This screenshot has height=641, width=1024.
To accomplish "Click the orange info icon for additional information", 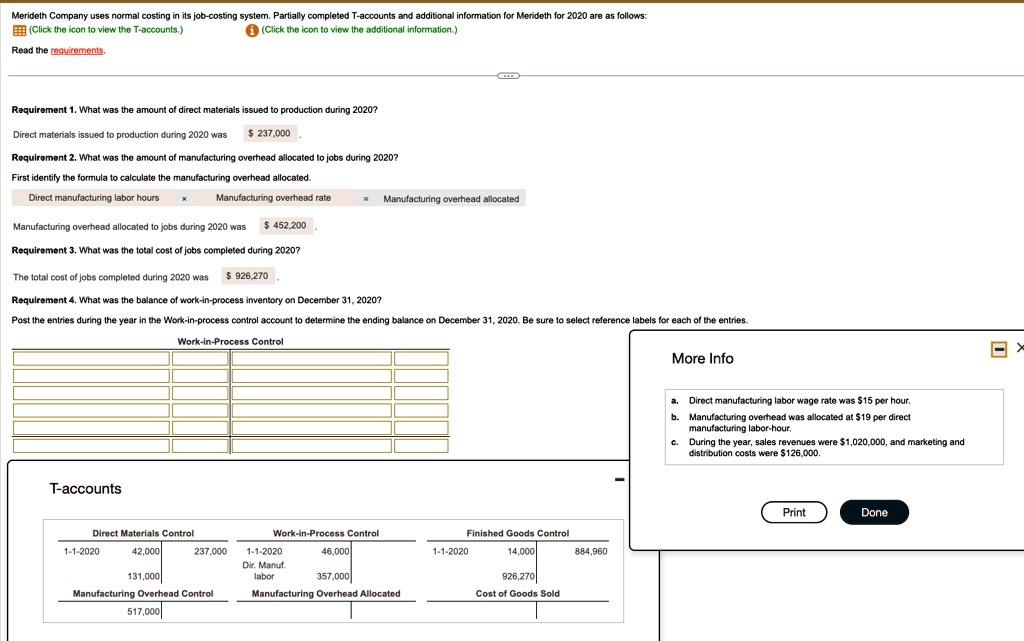I will click(x=250, y=29).
